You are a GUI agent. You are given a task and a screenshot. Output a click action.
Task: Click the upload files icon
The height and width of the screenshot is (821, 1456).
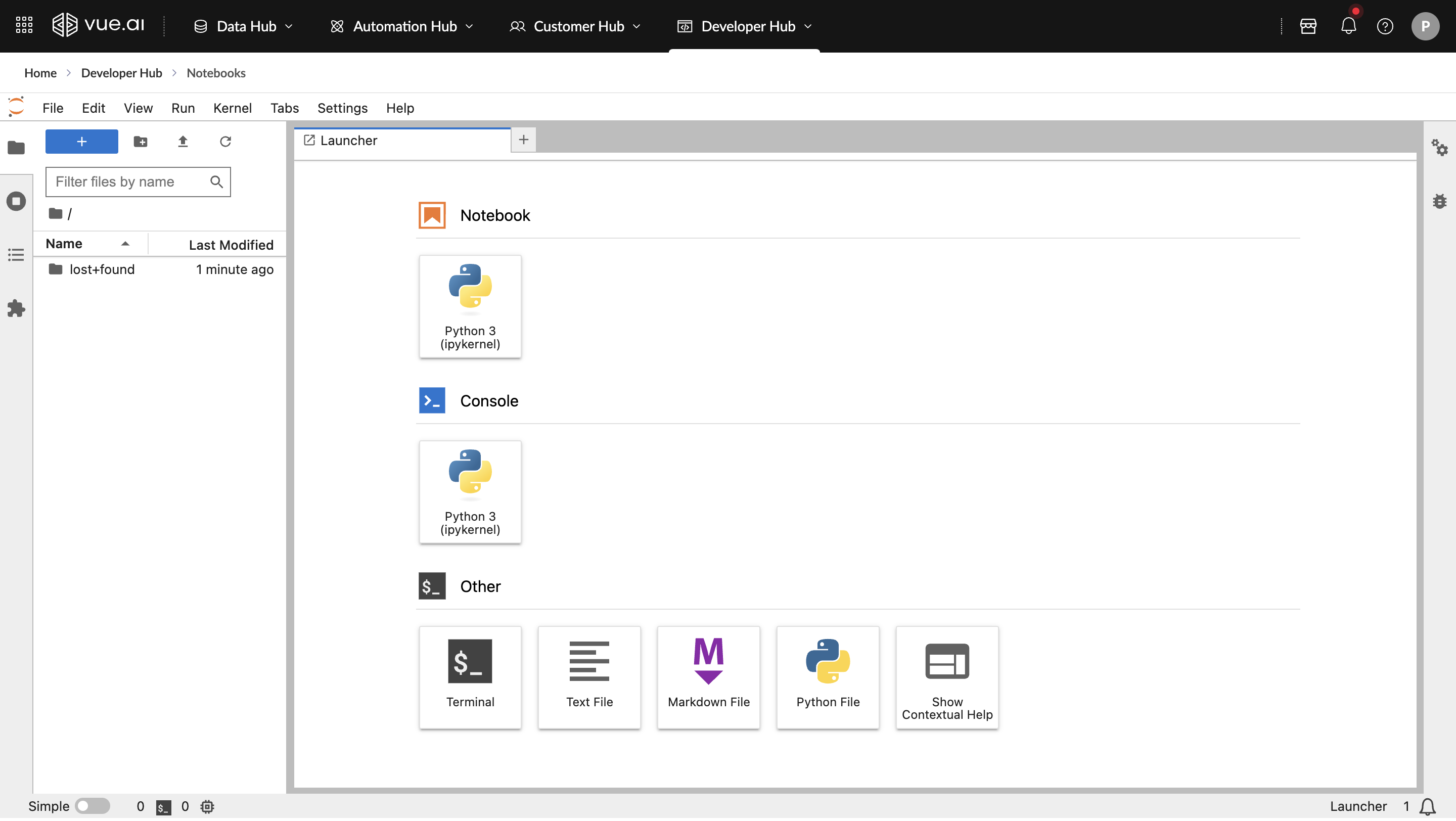coord(183,141)
